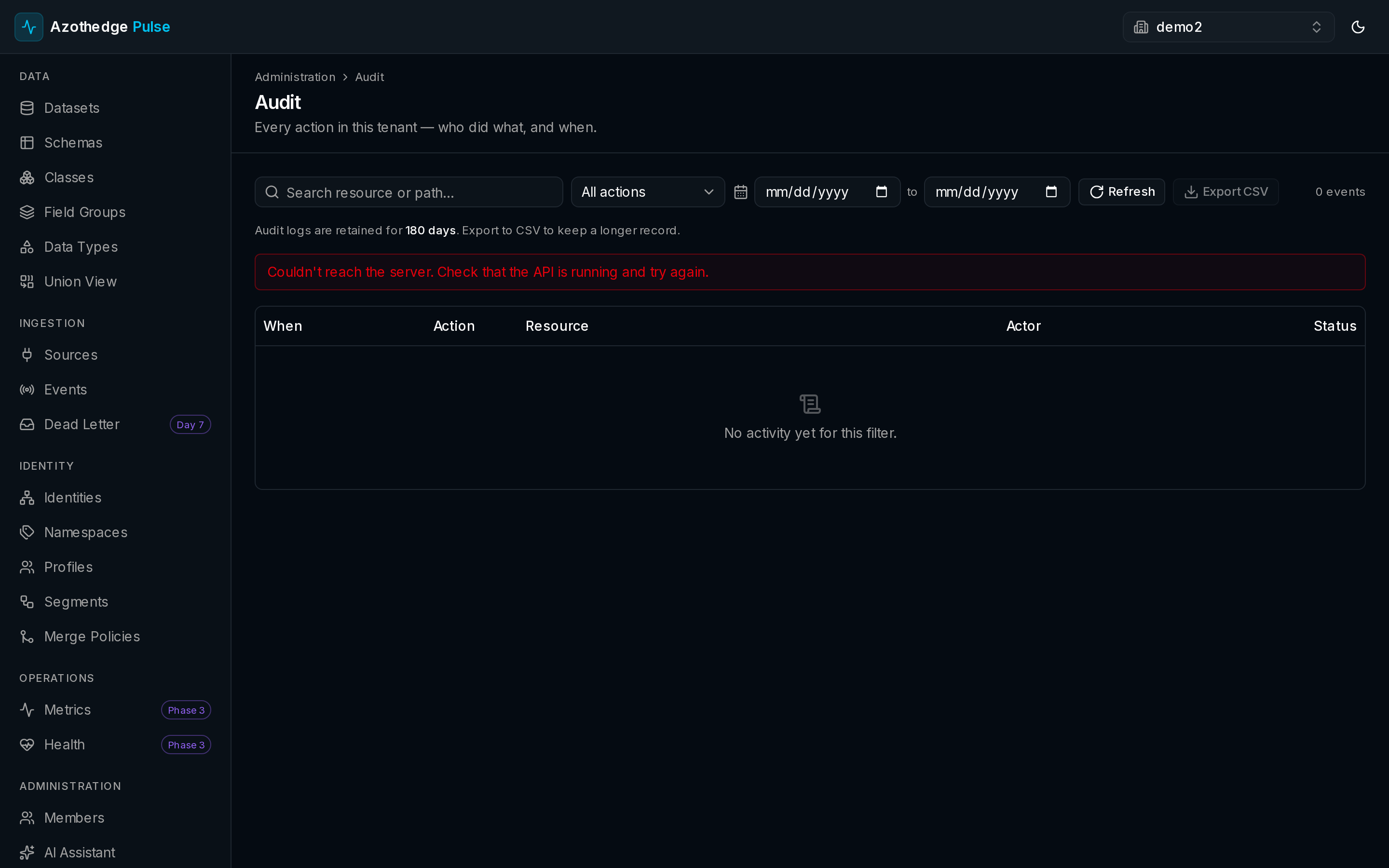Viewport: 1389px width, 868px height.
Task: Open Field Groups section
Action: pyautogui.click(x=115, y=212)
